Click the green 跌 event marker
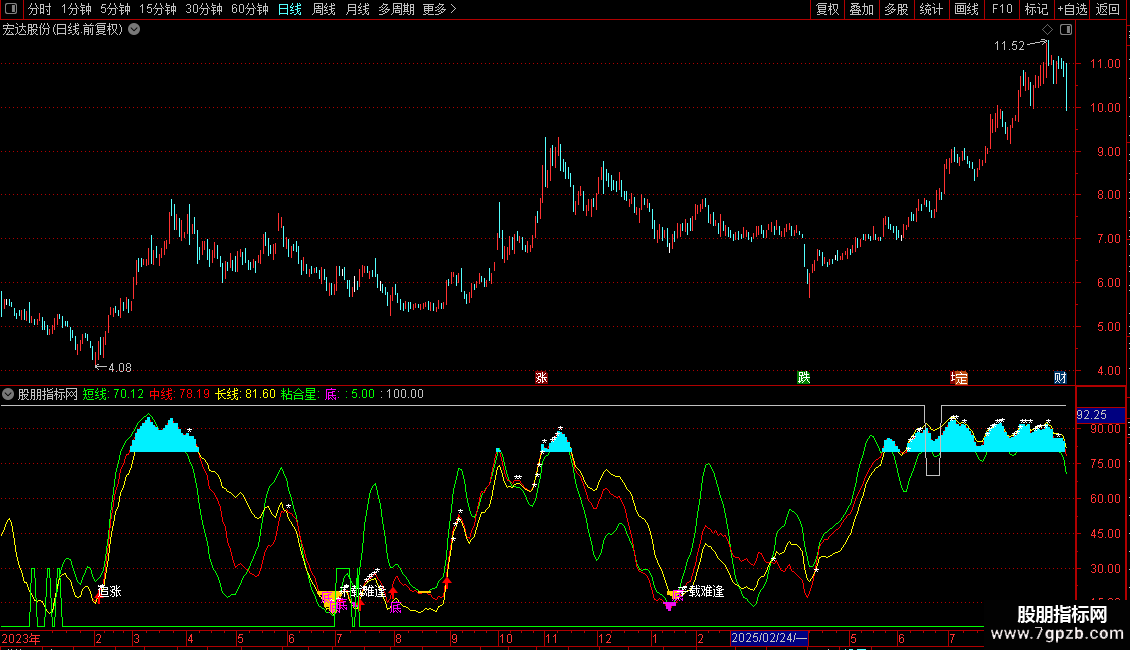Screen dimensions: 1130x650 tap(803, 377)
